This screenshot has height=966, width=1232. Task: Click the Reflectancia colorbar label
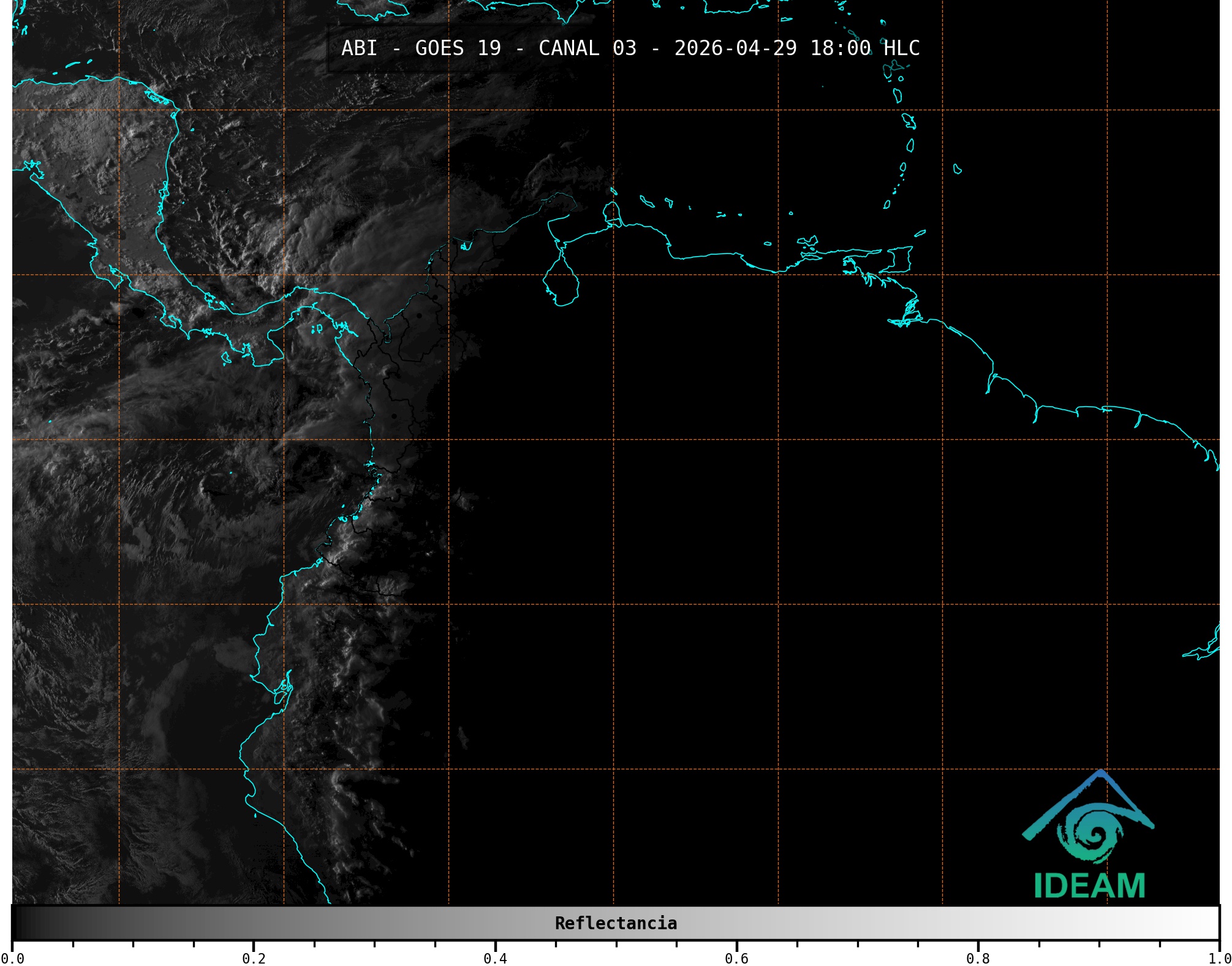pyautogui.click(x=616, y=923)
